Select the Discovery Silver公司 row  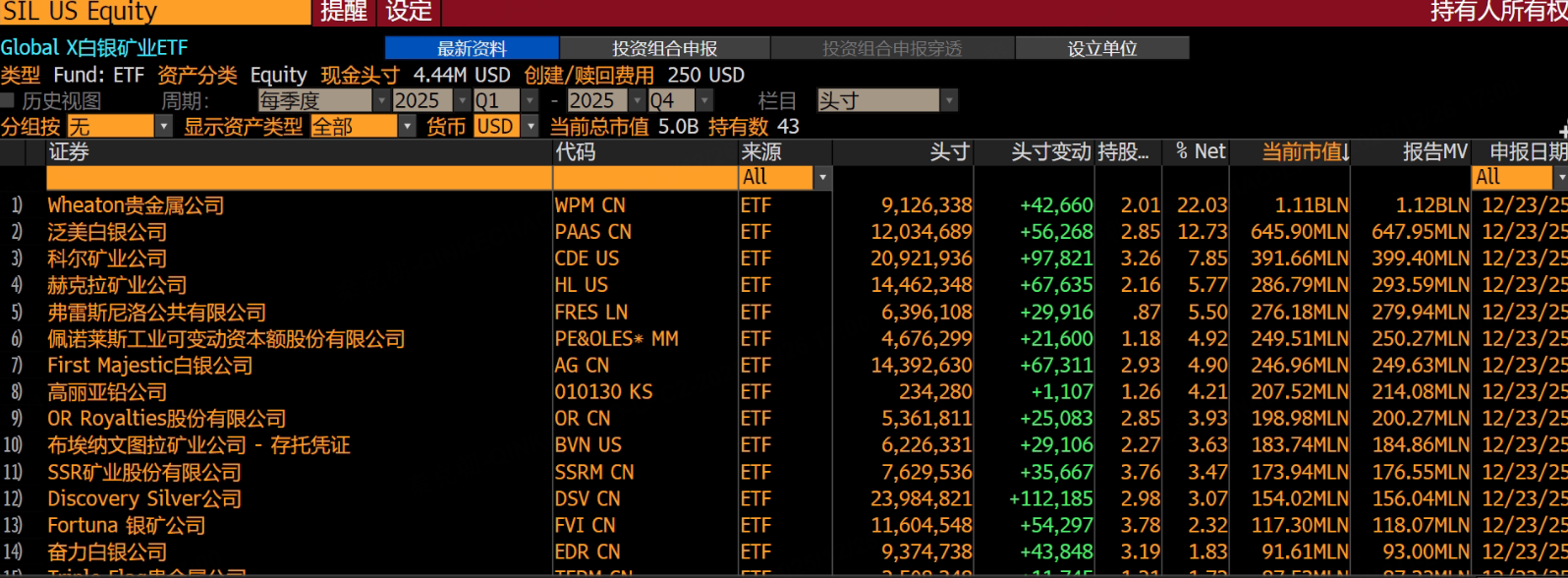784,499
